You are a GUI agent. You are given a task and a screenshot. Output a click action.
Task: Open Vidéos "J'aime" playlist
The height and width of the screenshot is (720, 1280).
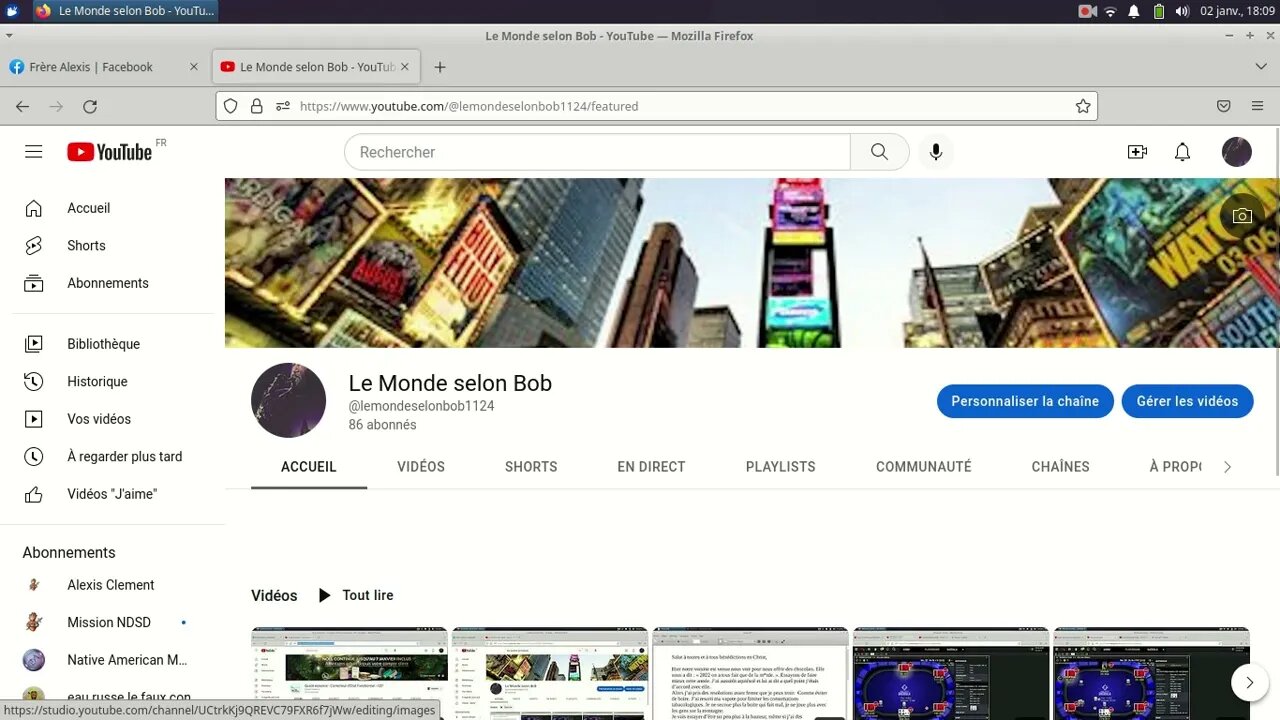point(113,494)
